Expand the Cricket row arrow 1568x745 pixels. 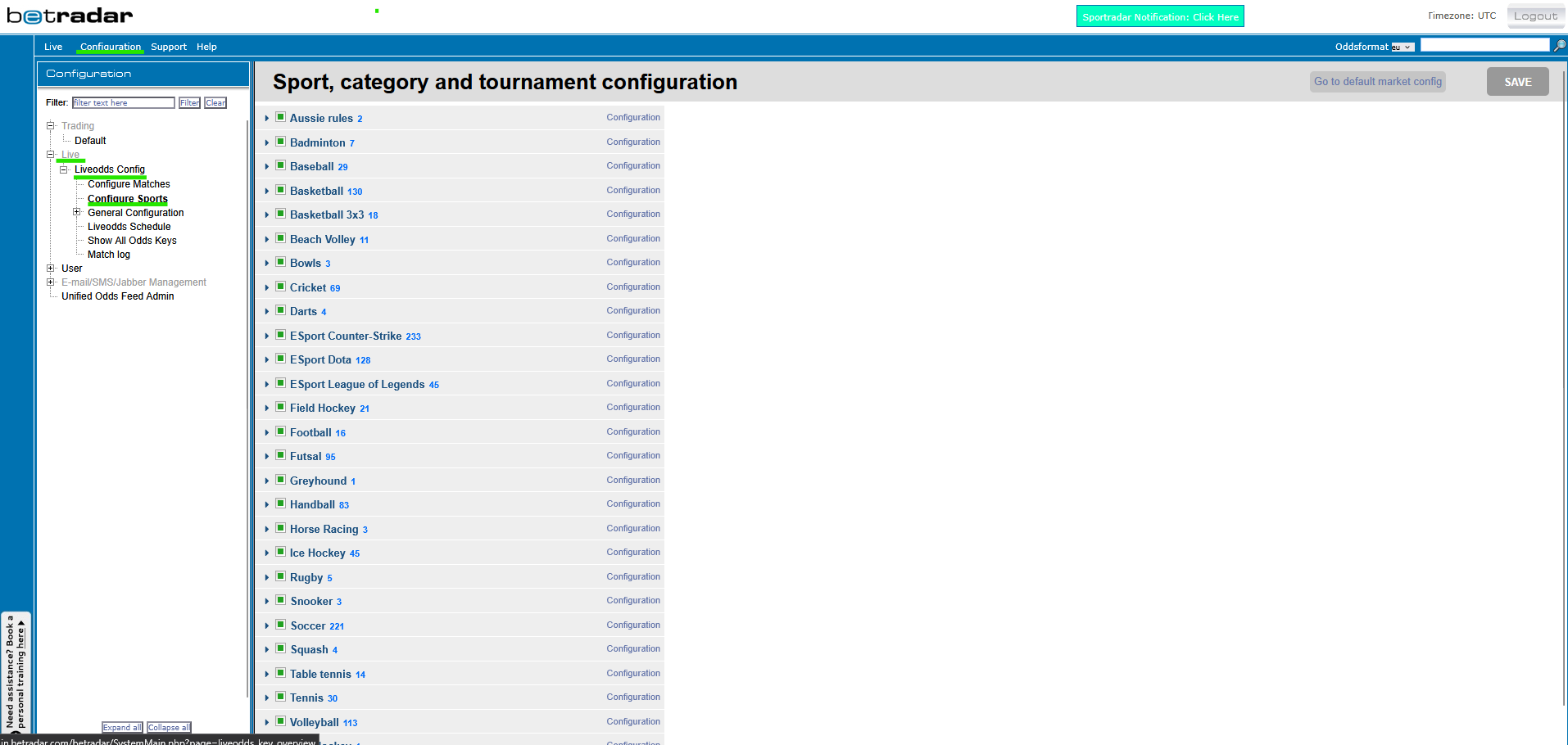tap(267, 287)
